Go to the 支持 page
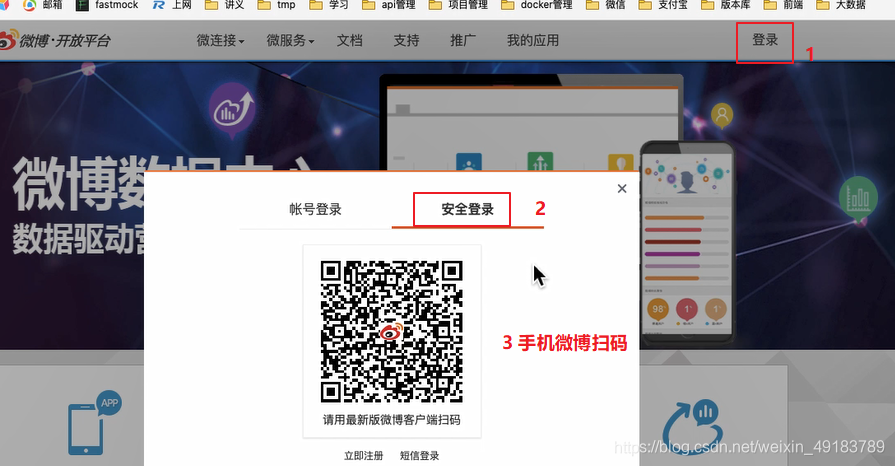 406,41
